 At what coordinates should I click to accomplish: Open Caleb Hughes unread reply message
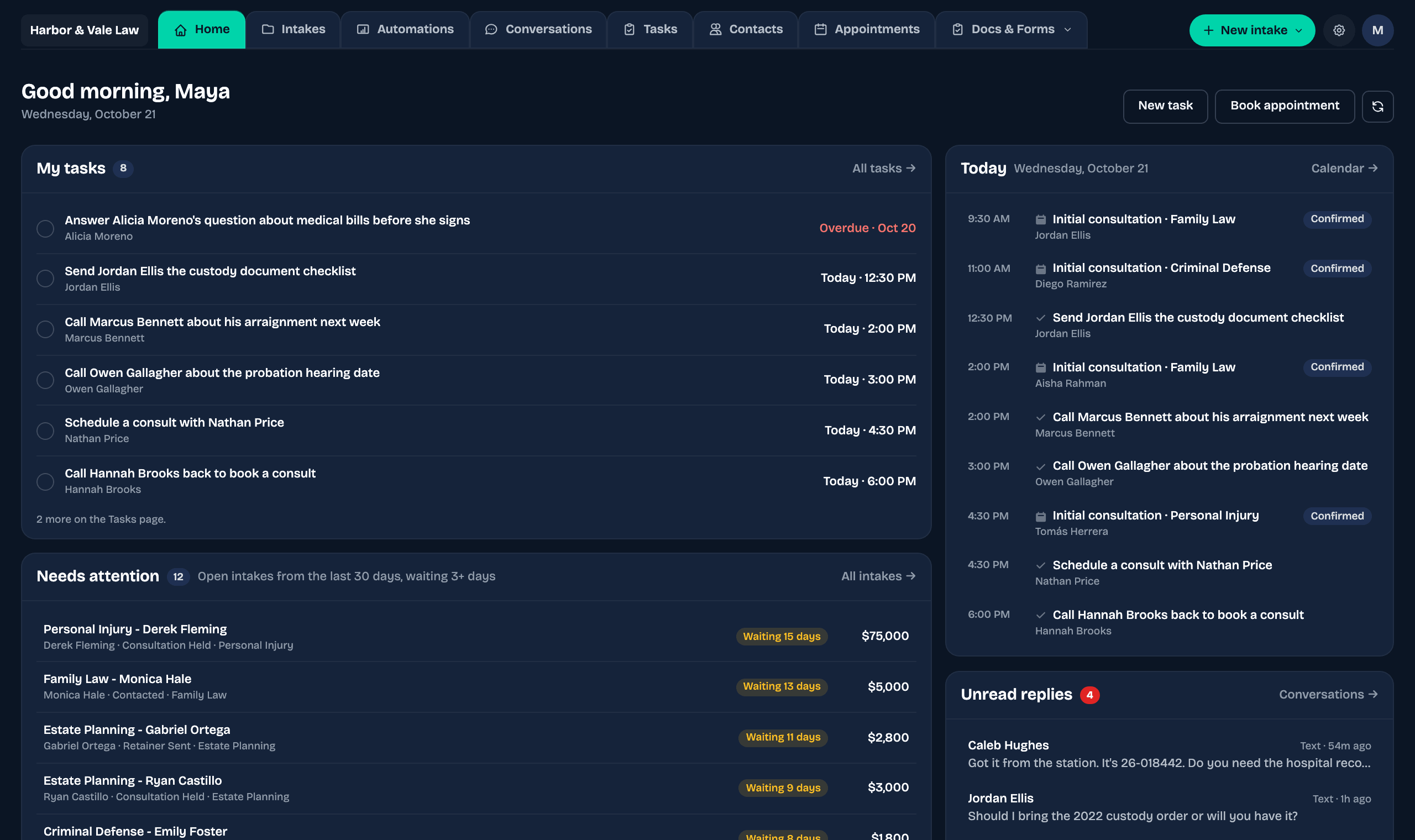(x=1170, y=754)
